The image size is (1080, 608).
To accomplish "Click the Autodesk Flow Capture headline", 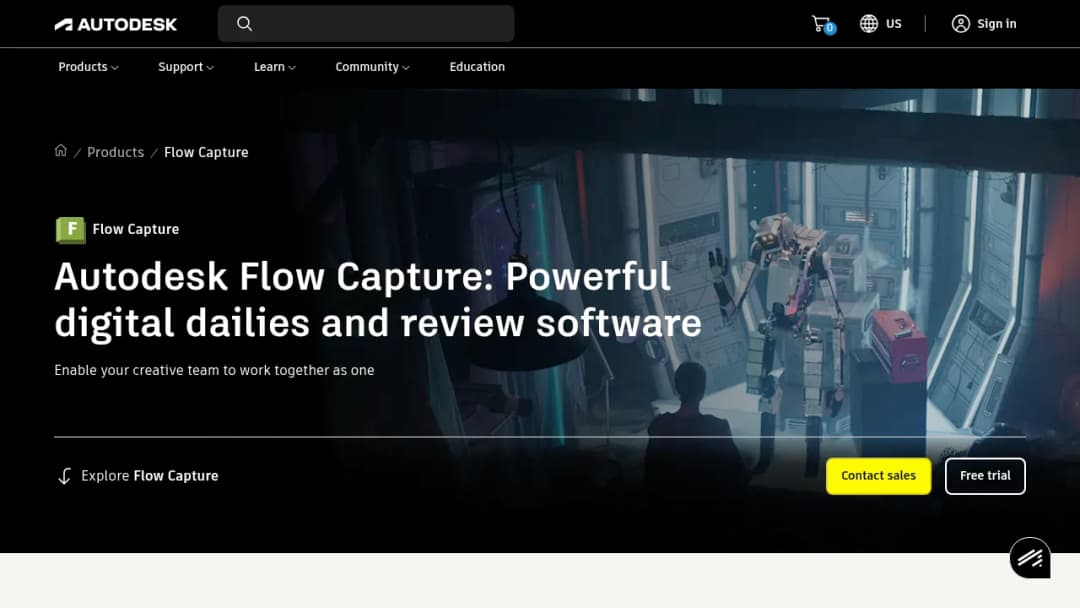I will pyautogui.click(x=378, y=300).
